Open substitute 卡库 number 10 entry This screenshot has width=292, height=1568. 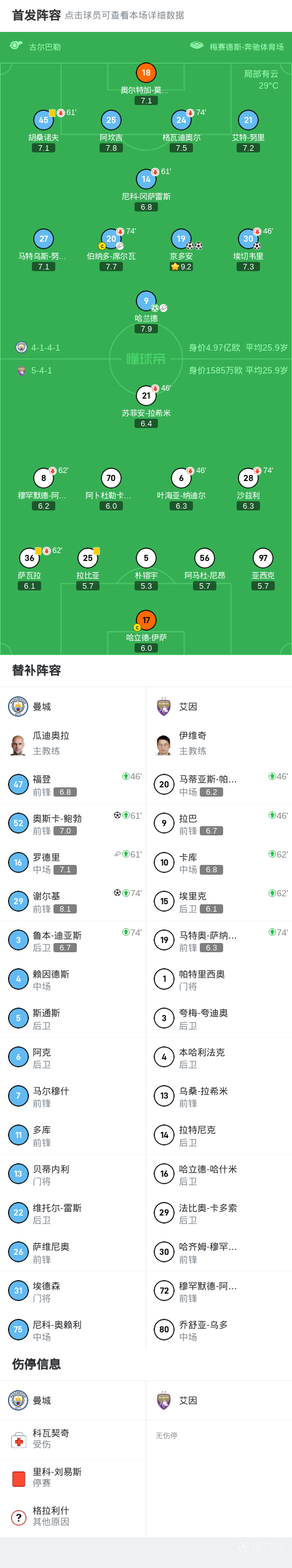[219, 862]
